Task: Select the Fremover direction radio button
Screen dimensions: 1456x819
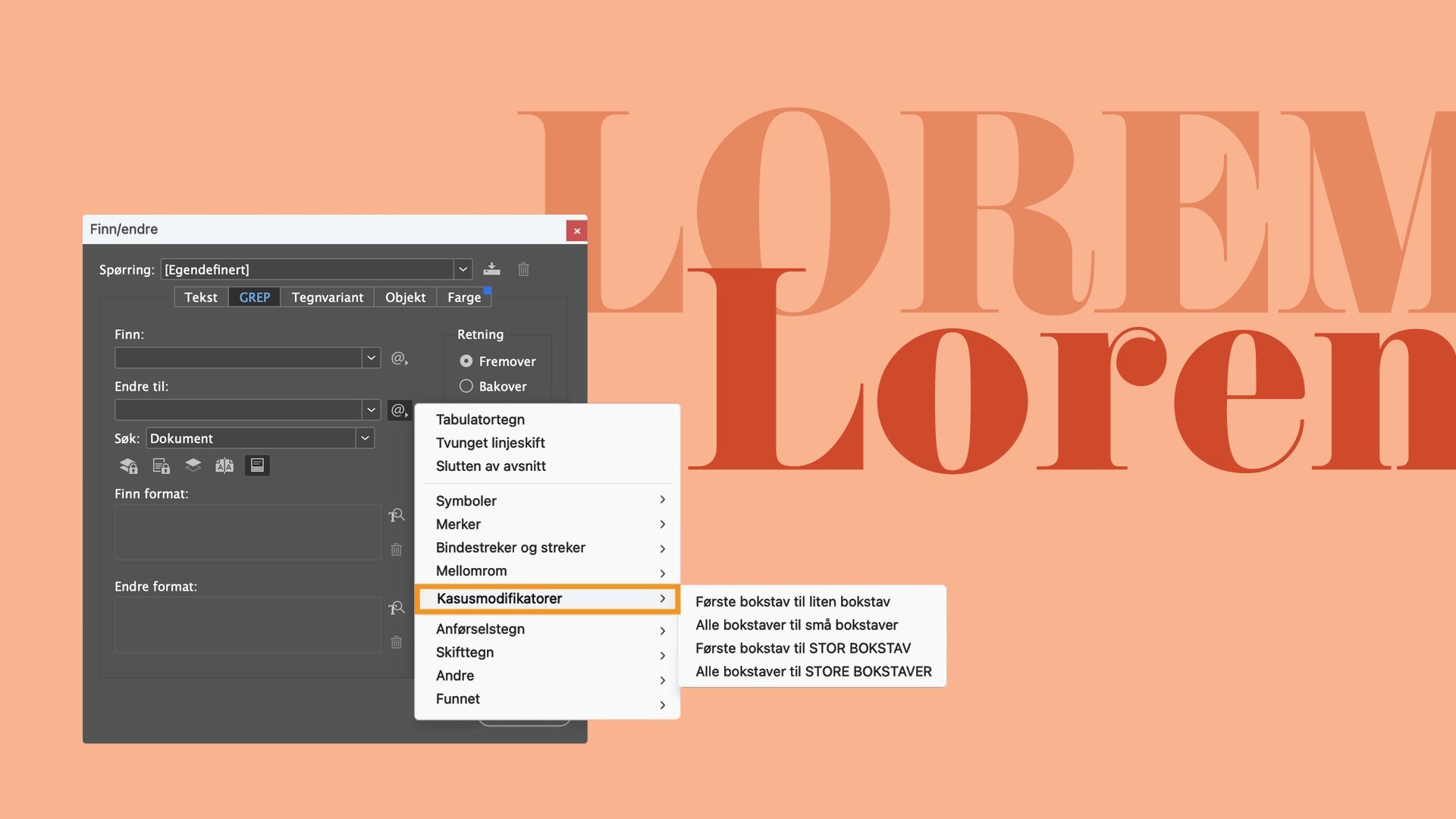Action: (x=466, y=361)
